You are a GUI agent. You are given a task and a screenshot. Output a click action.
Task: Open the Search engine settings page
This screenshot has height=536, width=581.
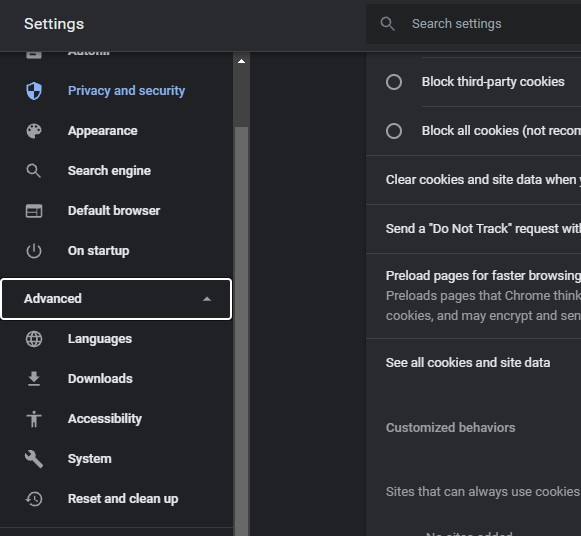coord(109,171)
